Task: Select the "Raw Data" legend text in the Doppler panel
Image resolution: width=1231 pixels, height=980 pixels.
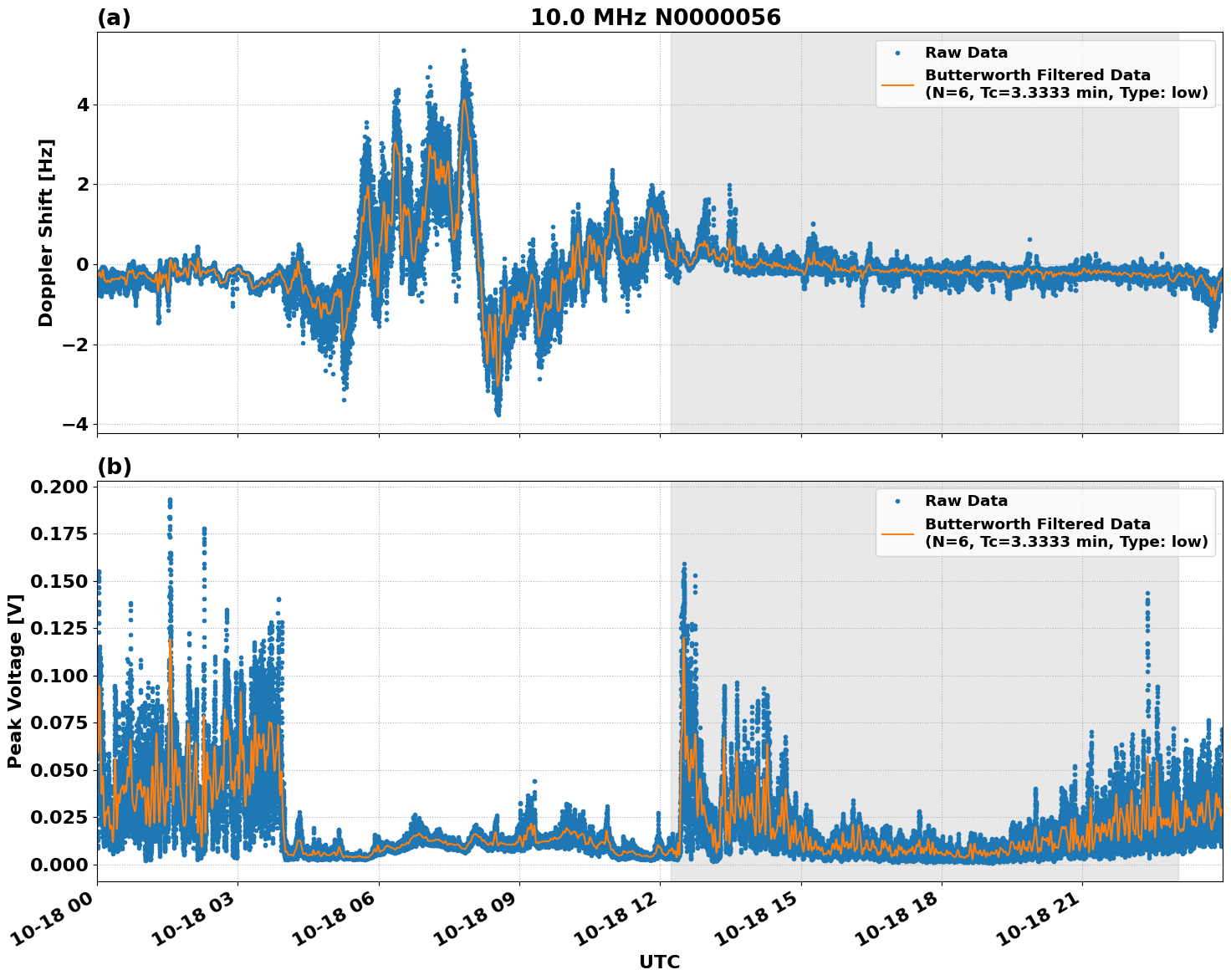Action: point(966,54)
